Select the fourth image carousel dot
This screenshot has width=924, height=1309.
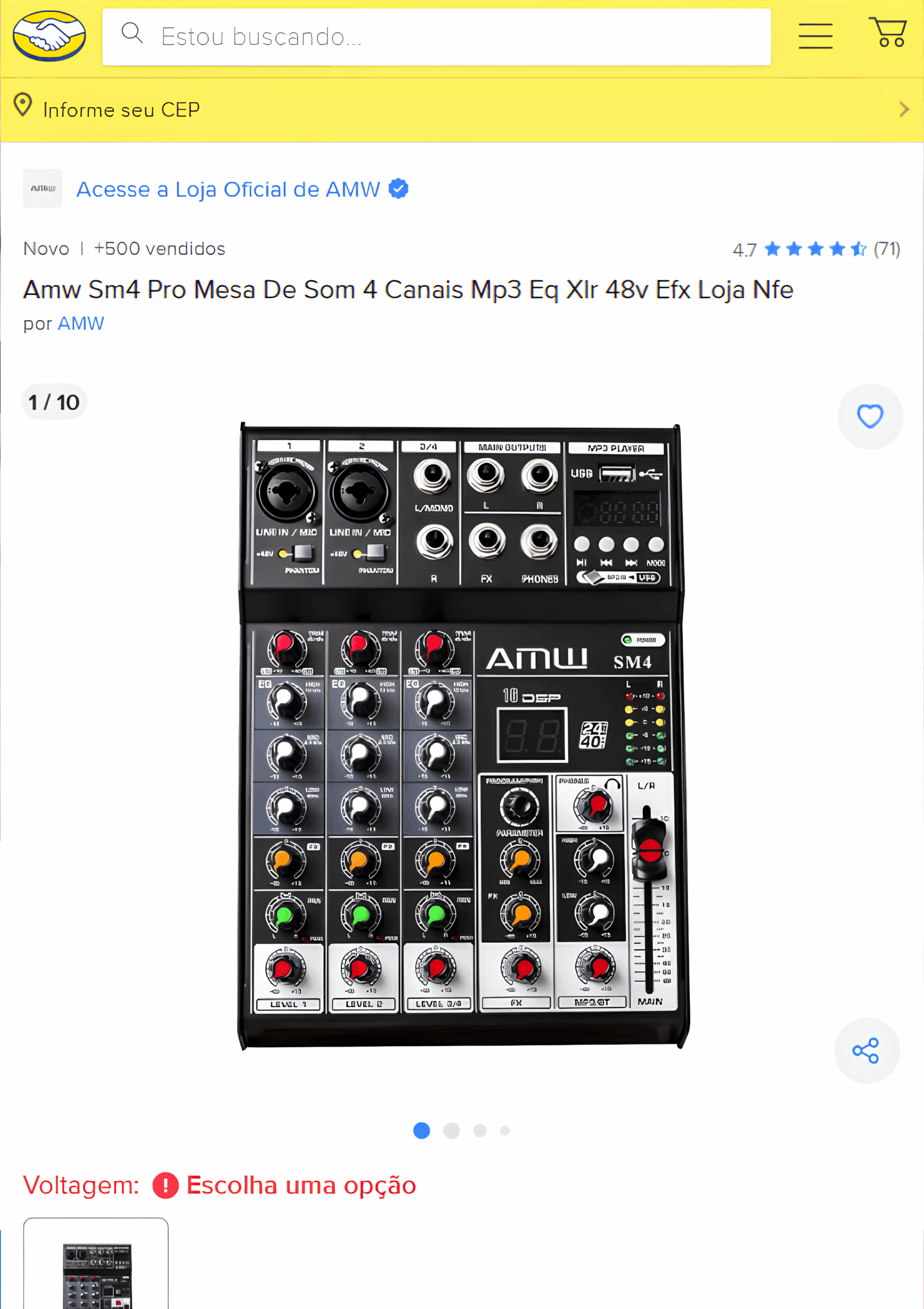[505, 1130]
